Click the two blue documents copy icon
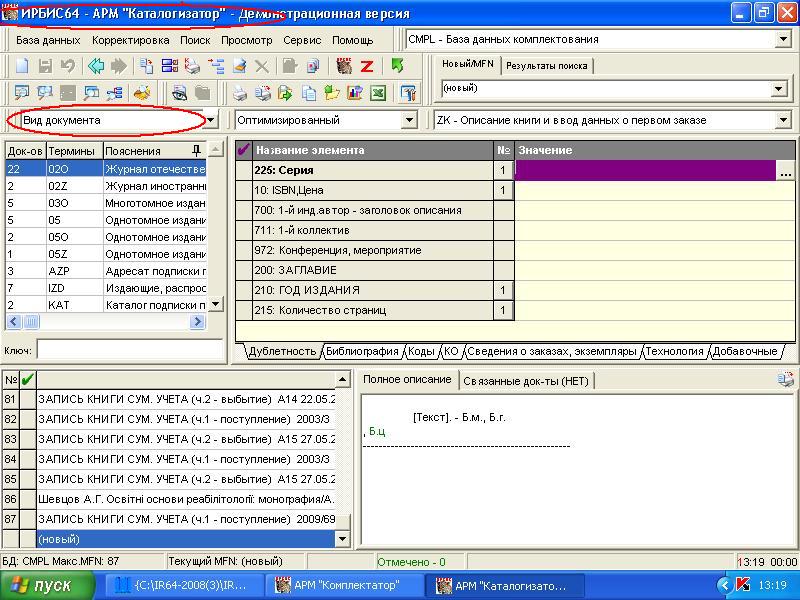 [309, 93]
